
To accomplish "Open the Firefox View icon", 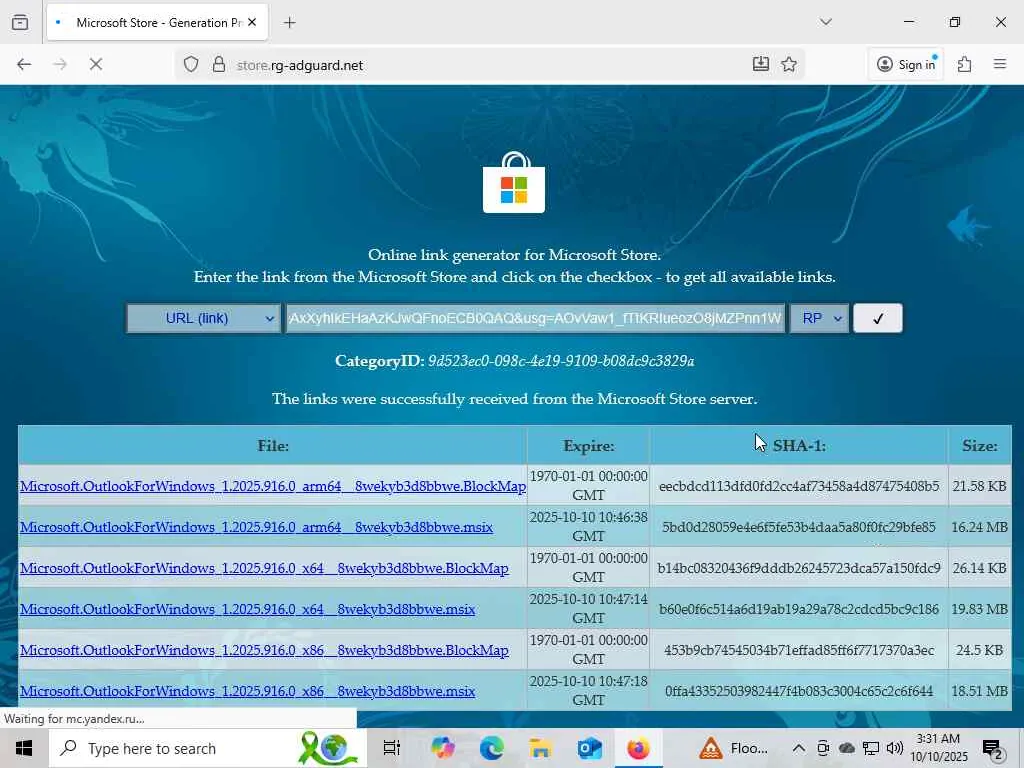I will 20,22.
